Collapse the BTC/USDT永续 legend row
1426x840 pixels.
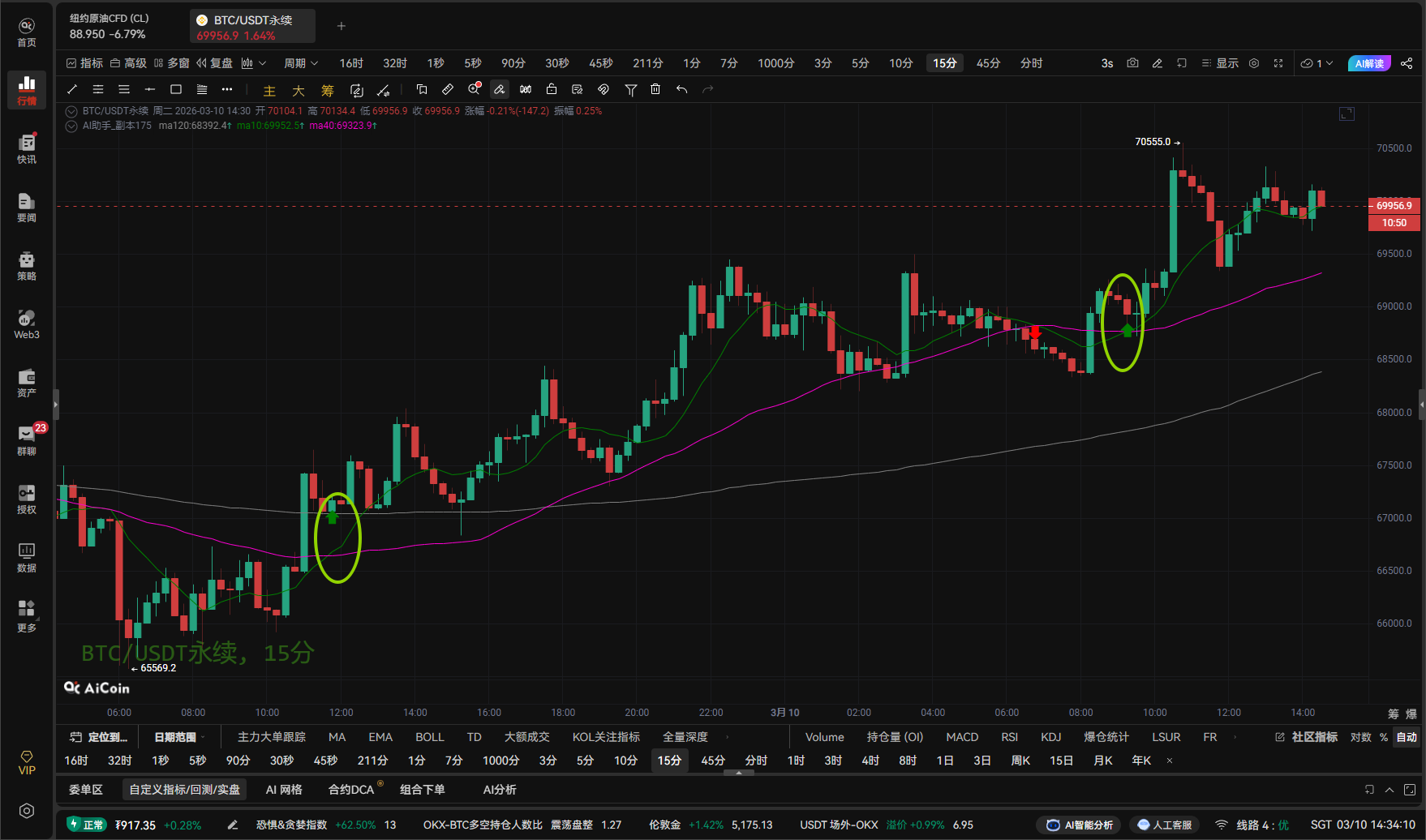pyautogui.click(x=71, y=111)
